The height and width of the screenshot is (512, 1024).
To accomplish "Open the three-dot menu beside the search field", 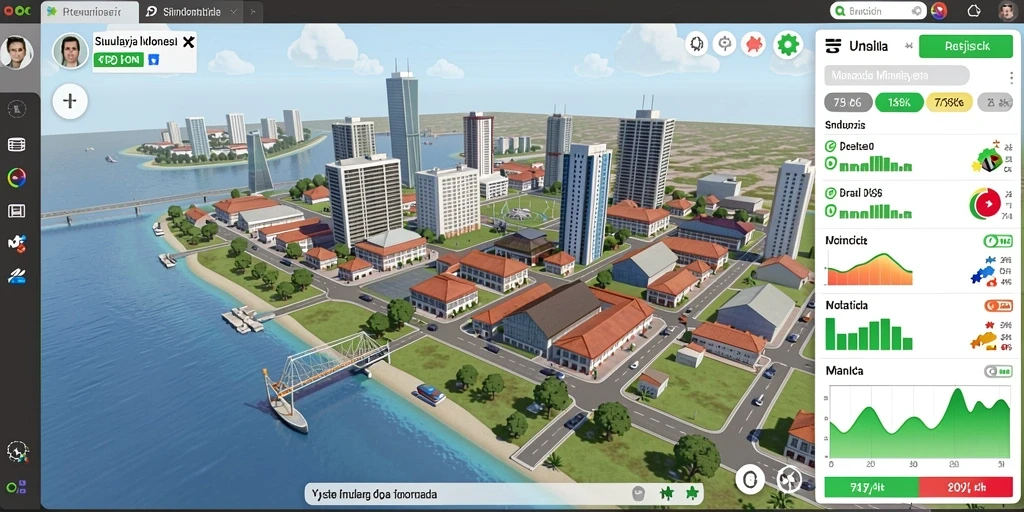I will [1011, 78].
